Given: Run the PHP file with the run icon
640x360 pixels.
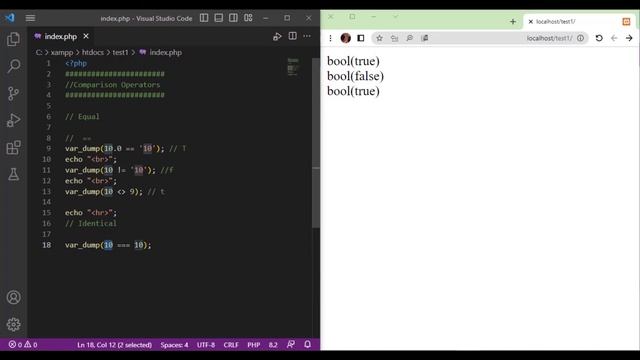Looking at the screenshot, I should [x=277, y=36].
